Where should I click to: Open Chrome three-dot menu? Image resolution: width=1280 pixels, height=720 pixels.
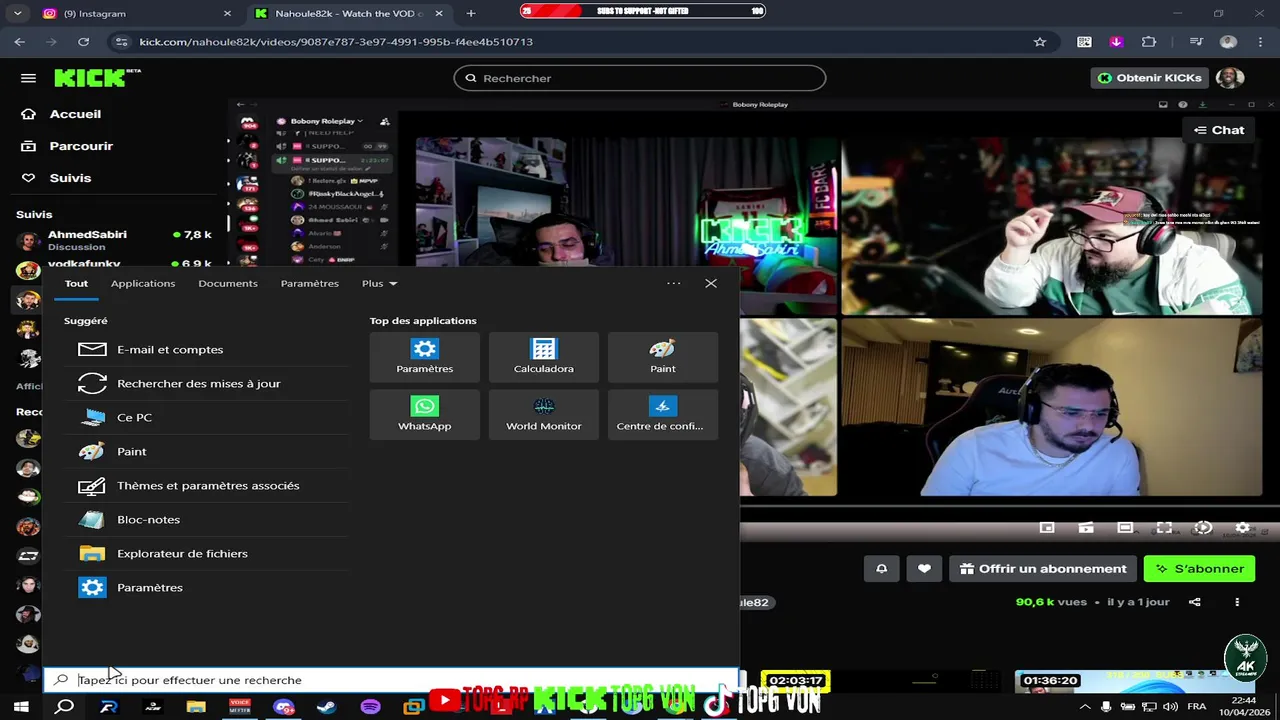coord(1261,42)
